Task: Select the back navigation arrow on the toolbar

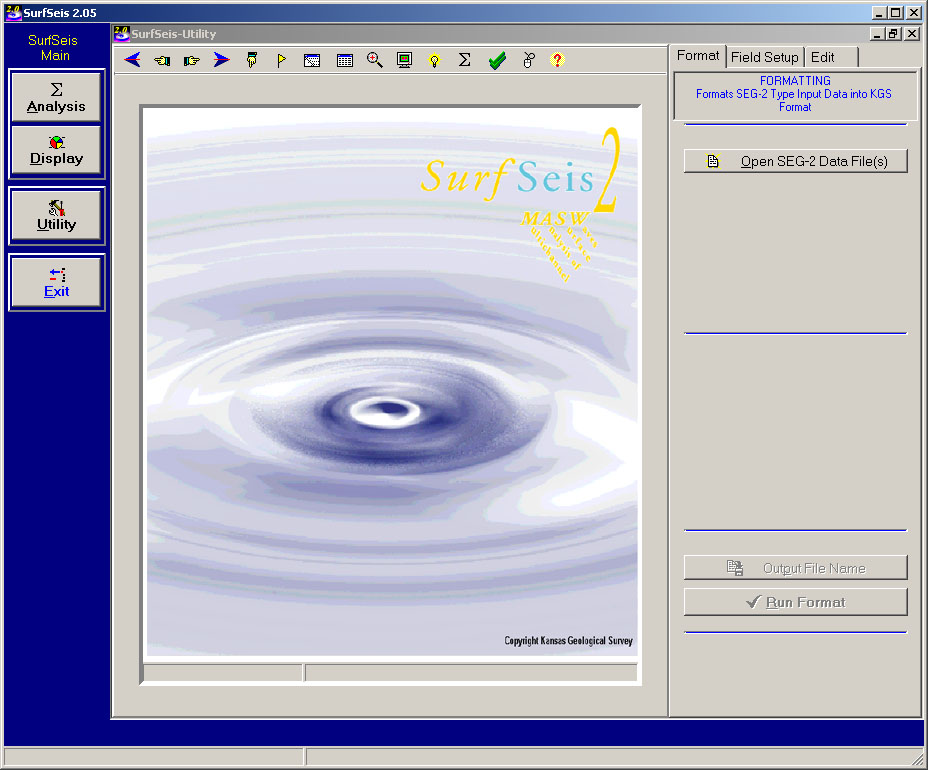Action: tap(133, 60)
